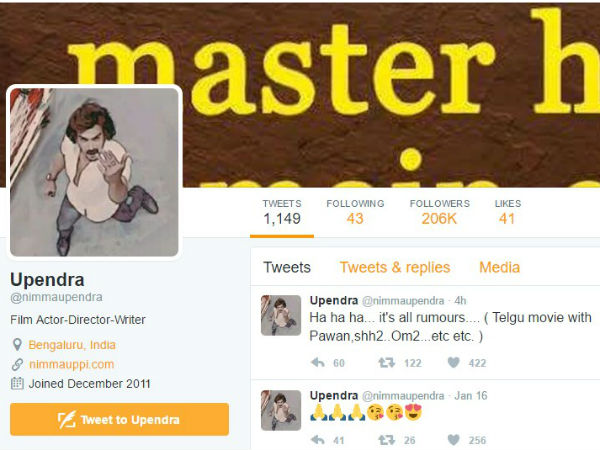600x450 pixels.
Task: Switch to the Media tab
Action: 499,267
